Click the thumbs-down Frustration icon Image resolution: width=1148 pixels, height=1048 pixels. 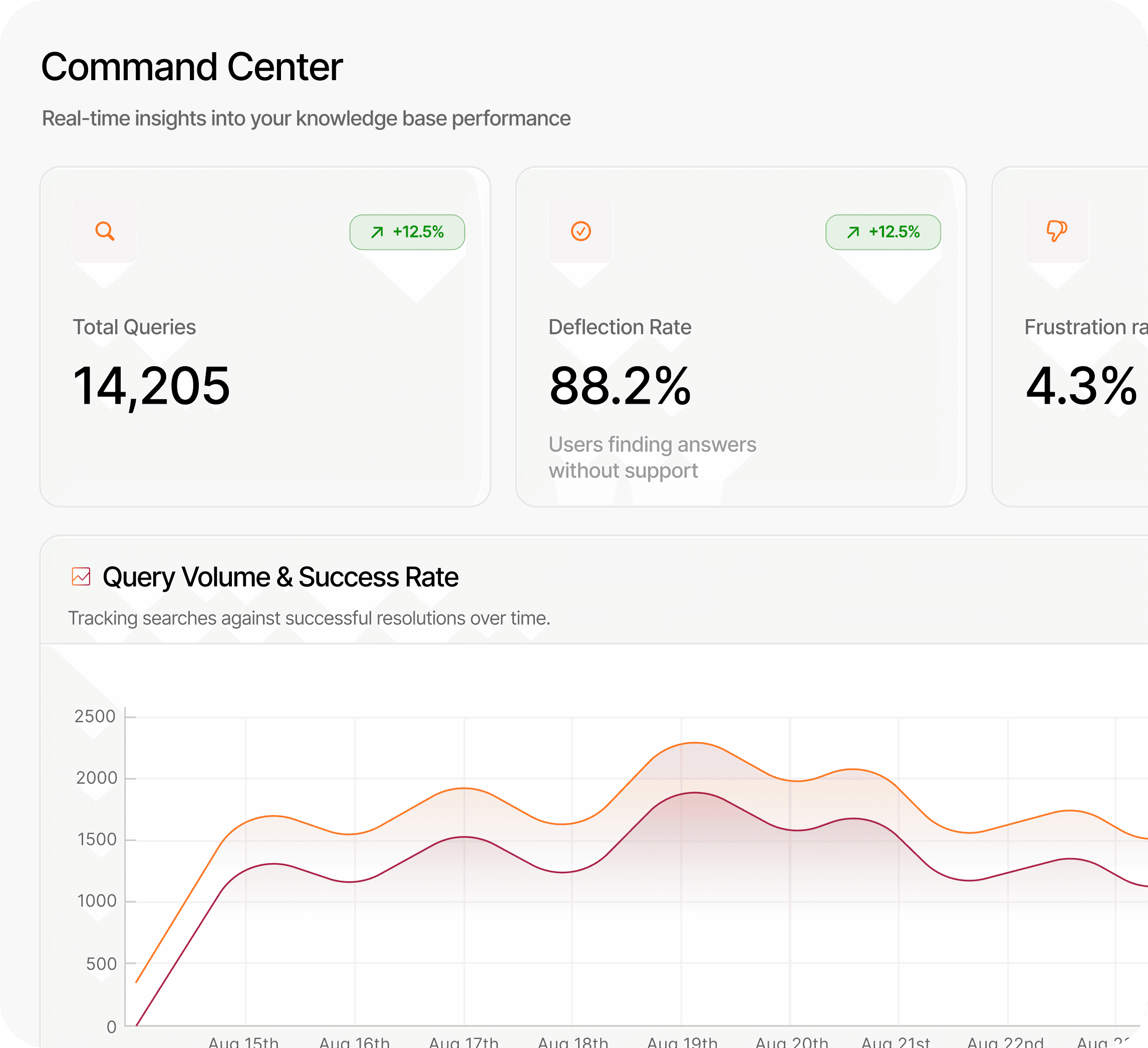[x=1056, y=231]
